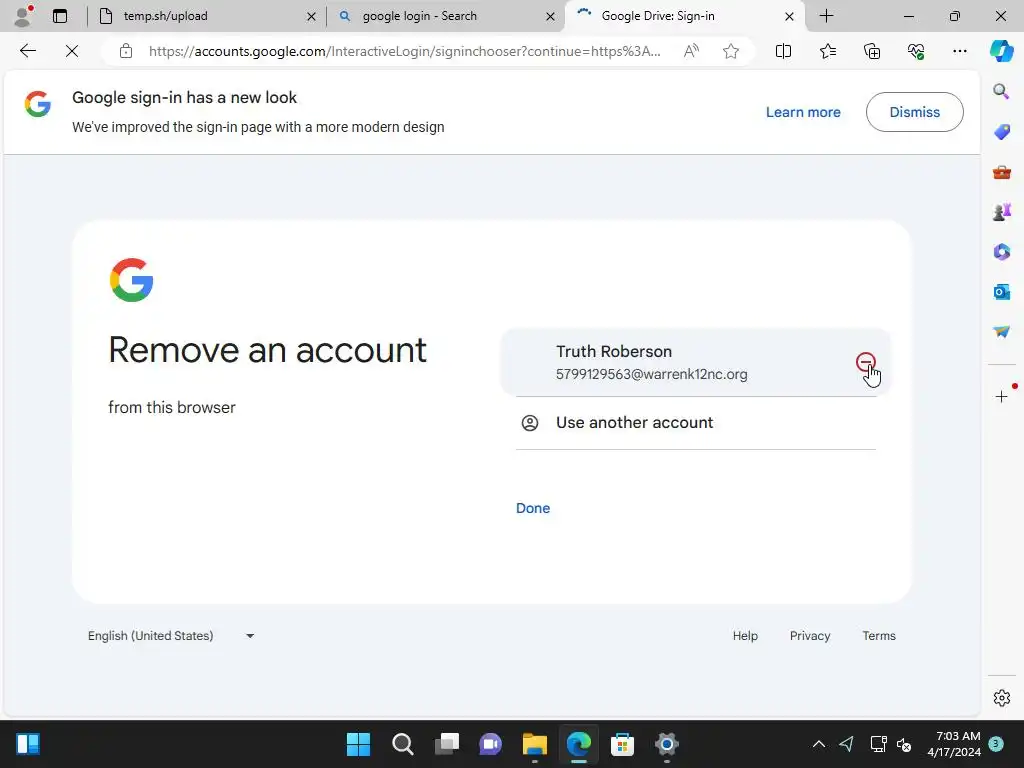Open taskbar Search
This screenshot has height=768, width=1024.
pyautogui.click(x=402, y=744)
